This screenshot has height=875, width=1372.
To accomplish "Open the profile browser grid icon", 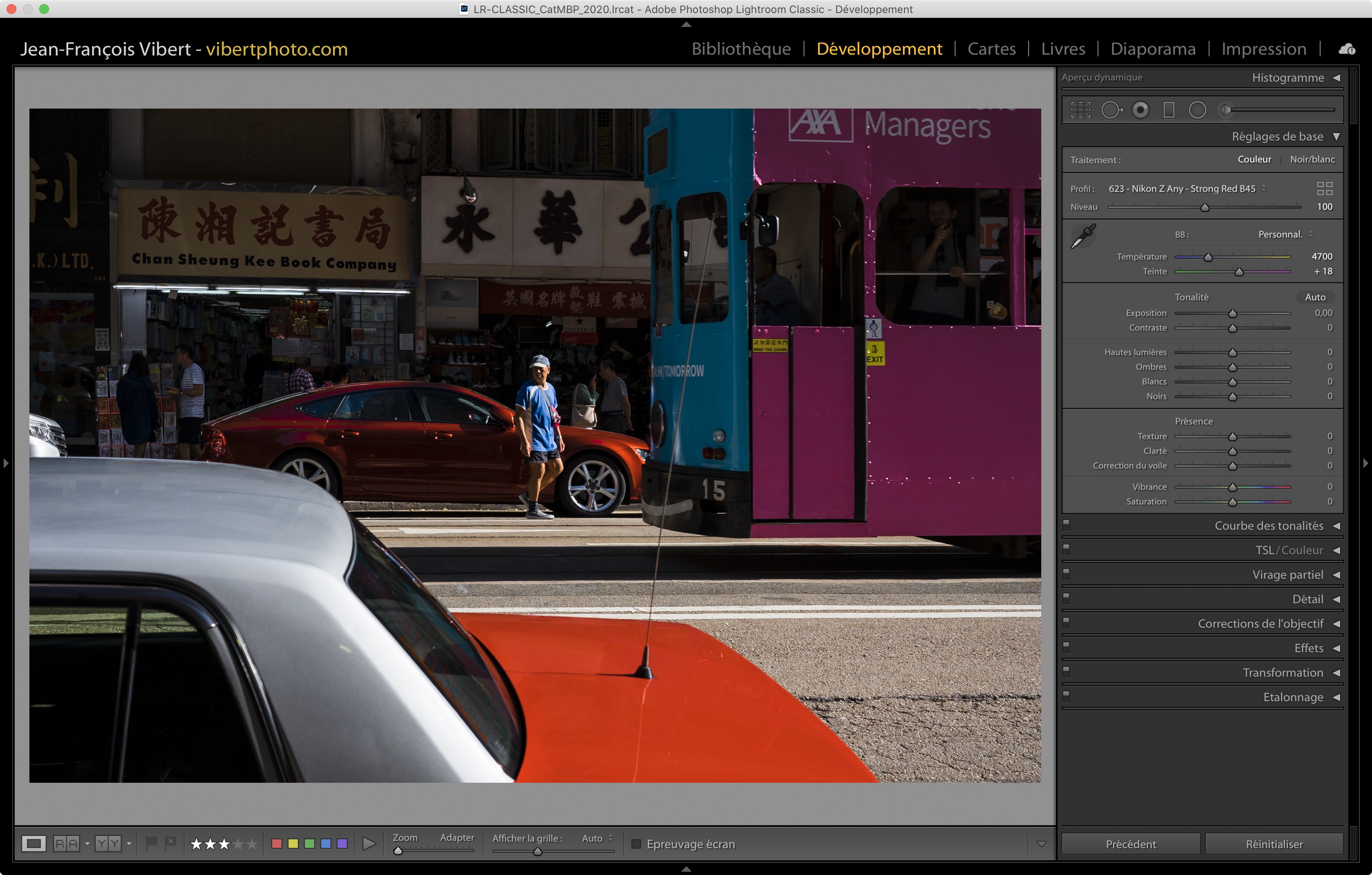I will click(1324, 189).
